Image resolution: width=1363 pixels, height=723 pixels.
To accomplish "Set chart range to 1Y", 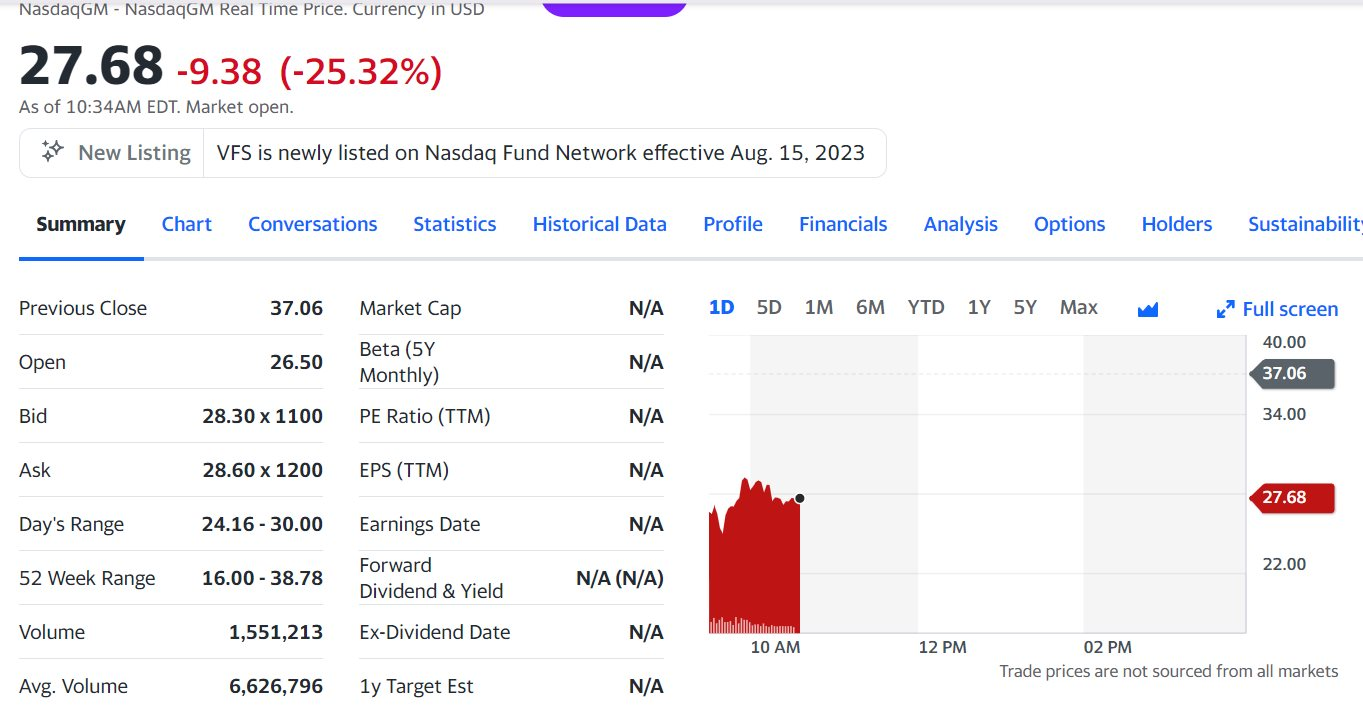I will point(979,308).
